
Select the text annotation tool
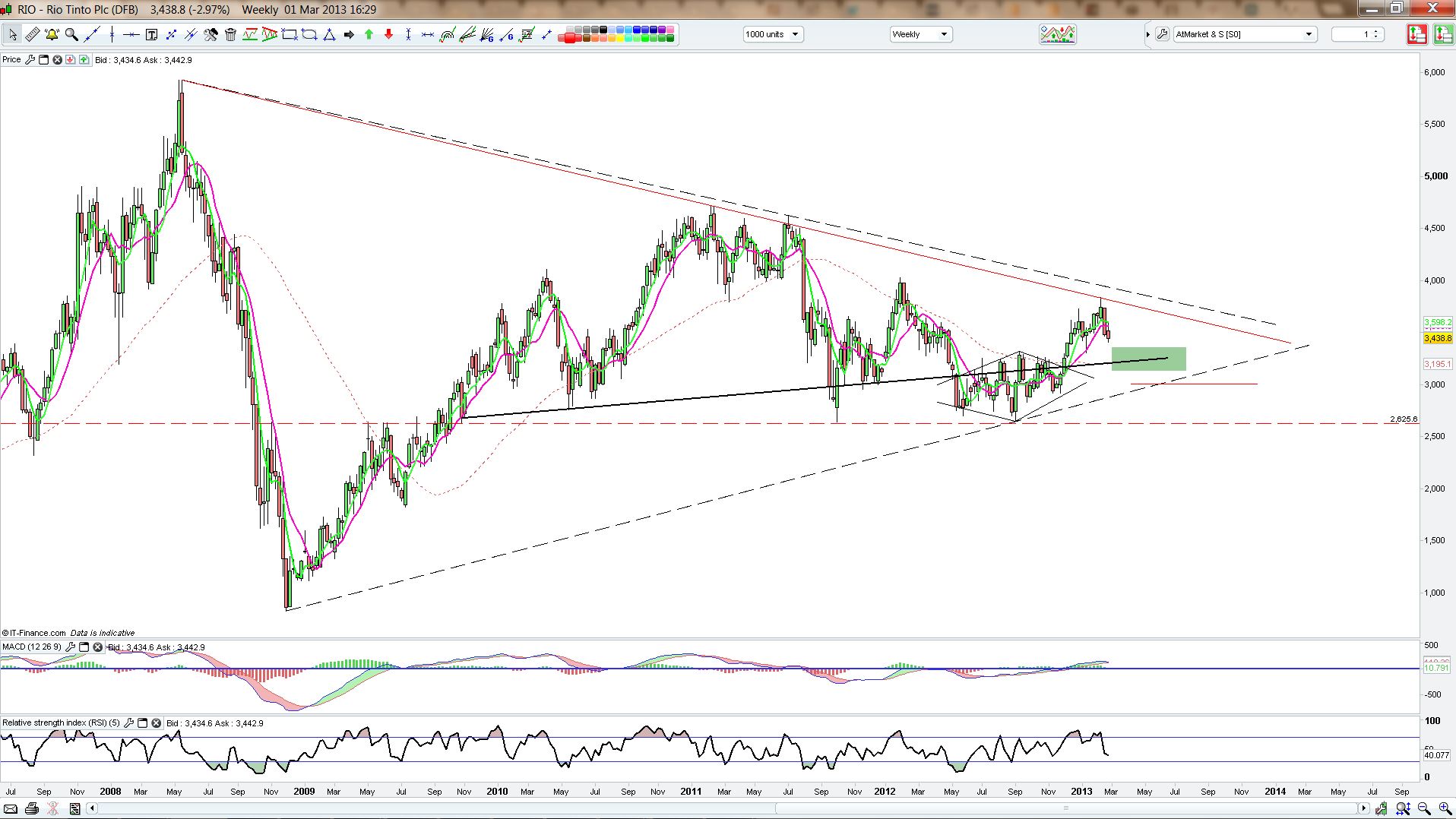coord(151,34)
